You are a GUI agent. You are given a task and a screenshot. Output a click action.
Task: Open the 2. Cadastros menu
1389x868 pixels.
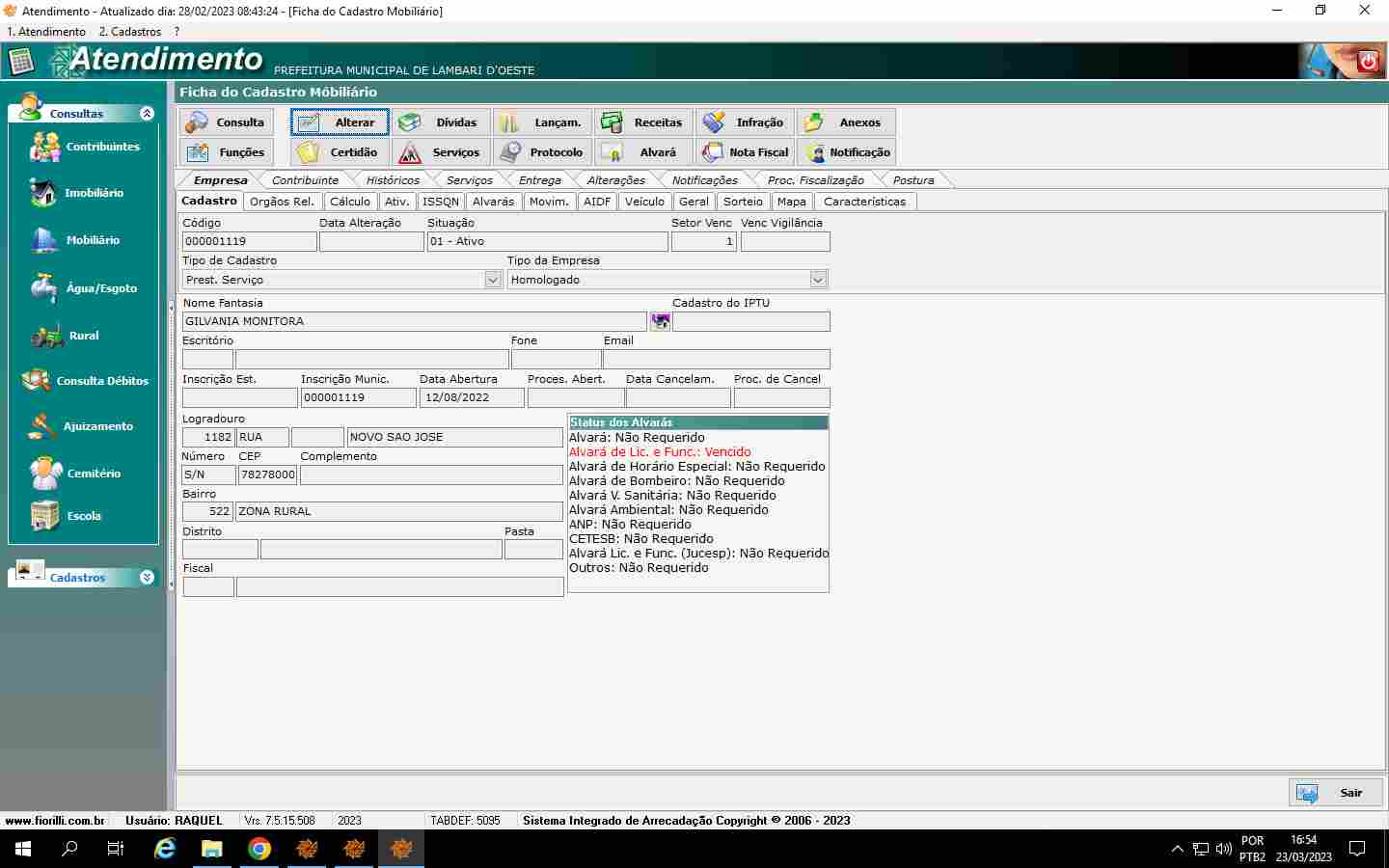tap(130, 32)
